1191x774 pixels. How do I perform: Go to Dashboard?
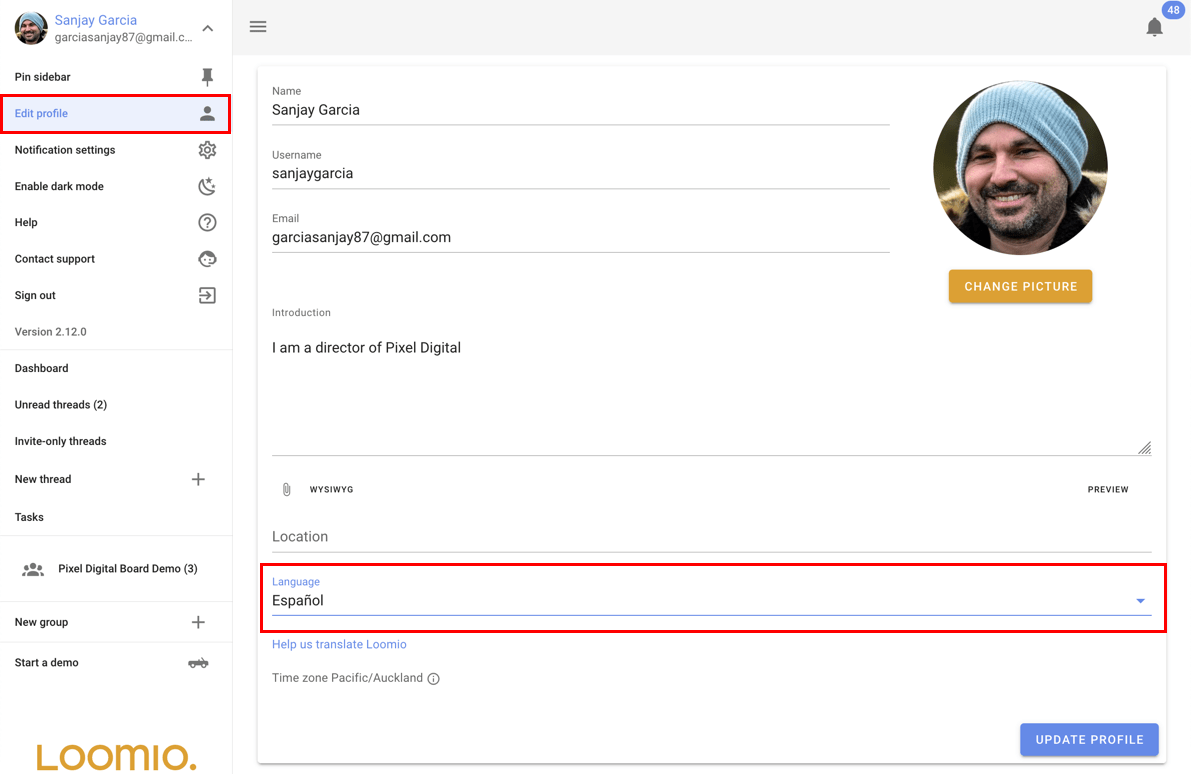[116, 368]
